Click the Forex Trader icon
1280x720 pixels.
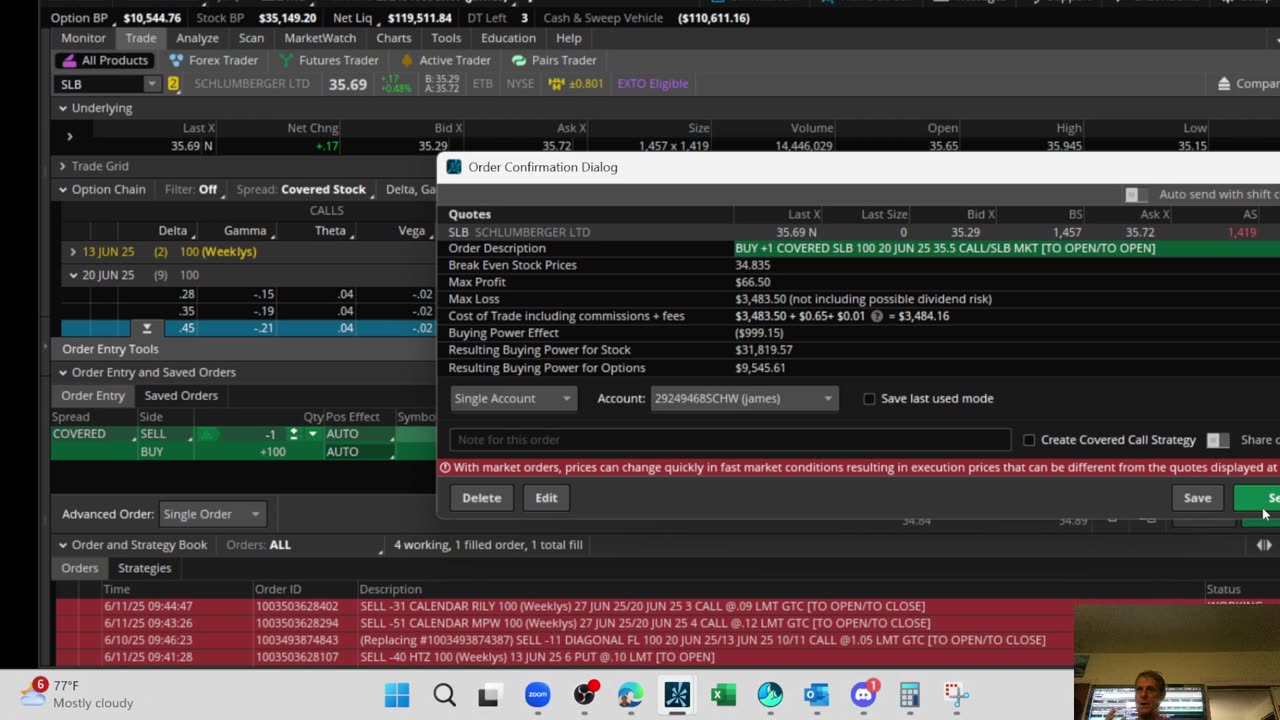(176, 61)
